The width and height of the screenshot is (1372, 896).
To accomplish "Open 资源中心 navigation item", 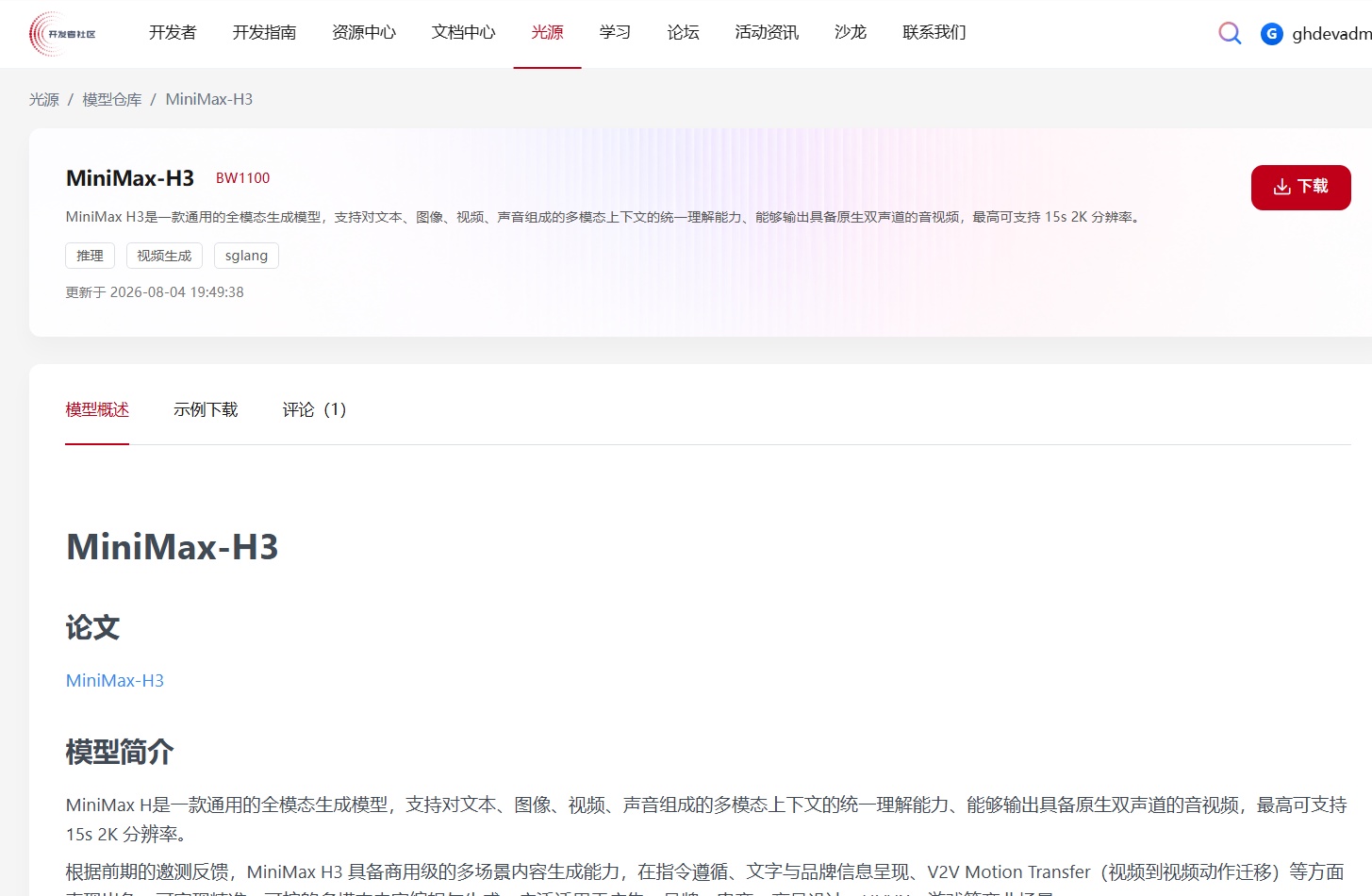I will 364,33.
